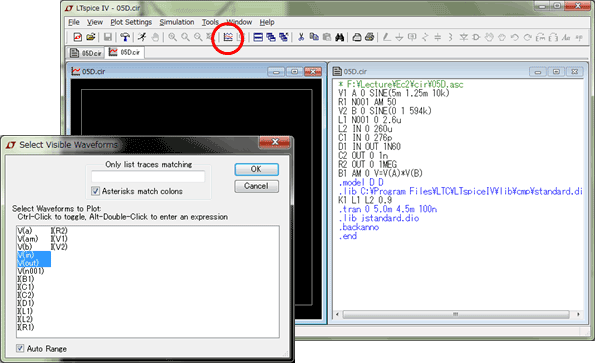This screenshot has height=363, width=595.
Task: Select the I(C1) waveform
Action: pyautogui.click(x=25, y=287)
